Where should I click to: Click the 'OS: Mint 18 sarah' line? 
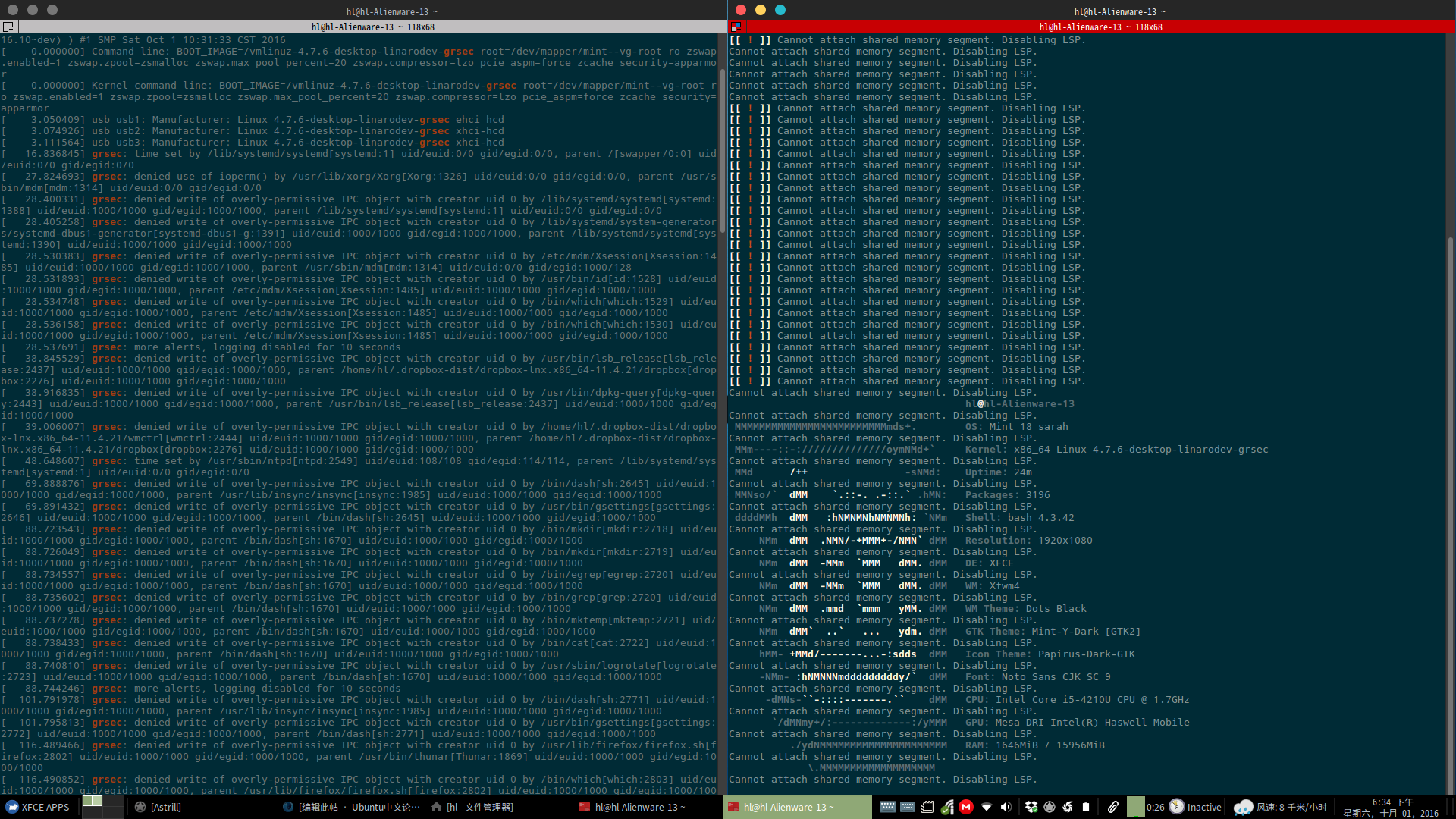click(x=1017, y=427)
